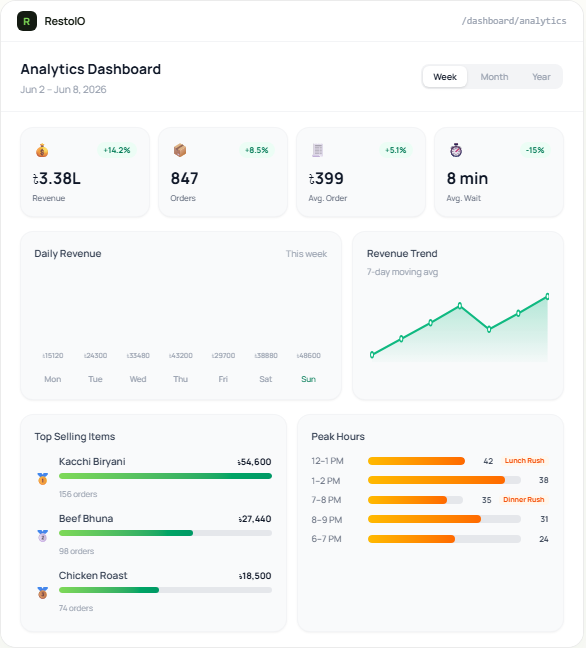
Task: Click the 3.38L revenue value
Action: [x=57, y=179]
